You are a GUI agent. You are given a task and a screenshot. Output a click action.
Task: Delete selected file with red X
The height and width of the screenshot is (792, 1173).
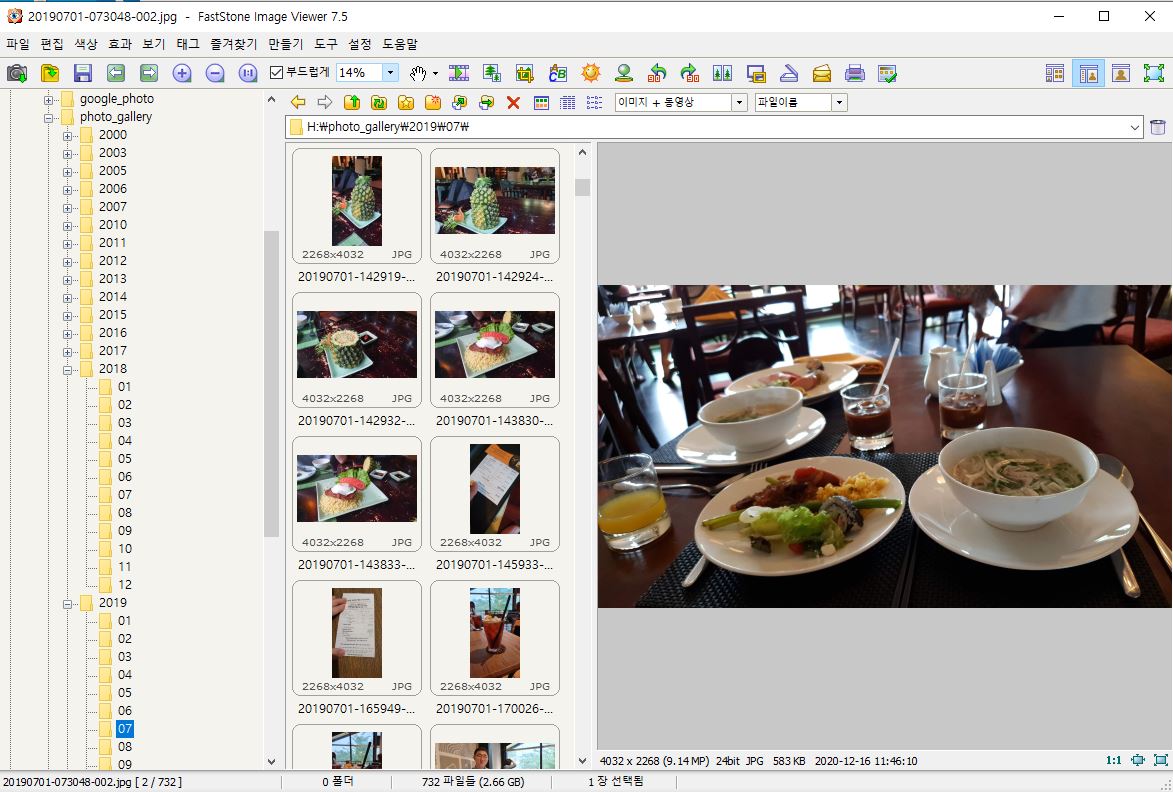tap(513, 102)
